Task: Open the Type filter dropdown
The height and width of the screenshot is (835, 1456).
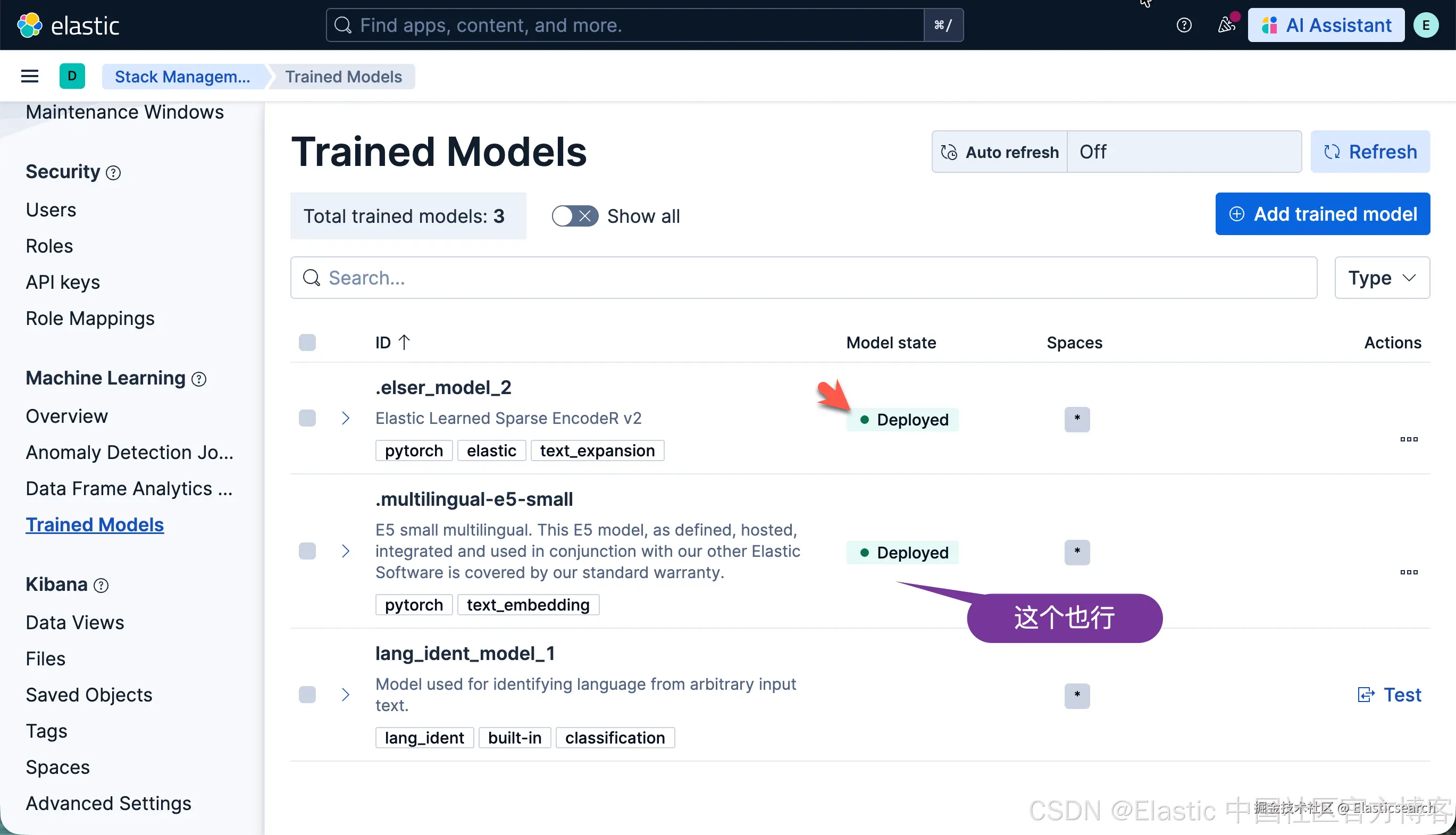Action: click(1382, 278)
